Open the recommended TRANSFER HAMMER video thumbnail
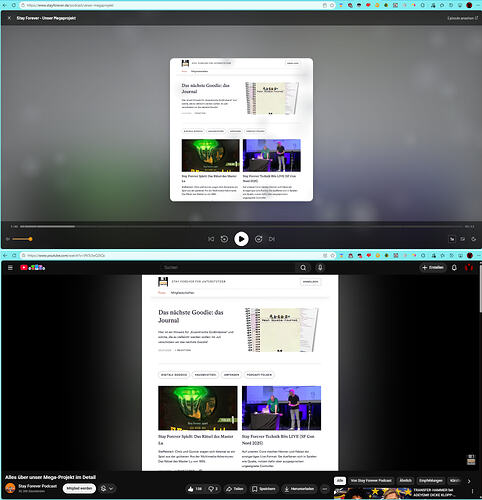Viewport: 482px width, 500px height. point(372,493)
